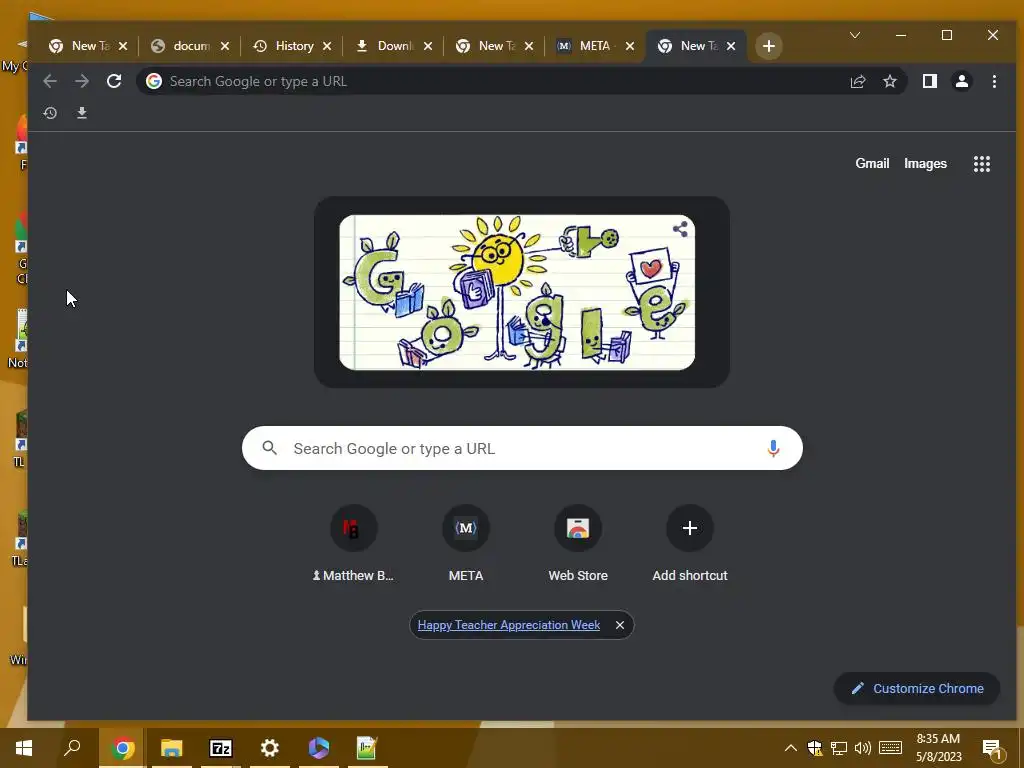Open Chrome profile menu
The width and height of the screenshot is (1024, 768).
pos(961,81)
